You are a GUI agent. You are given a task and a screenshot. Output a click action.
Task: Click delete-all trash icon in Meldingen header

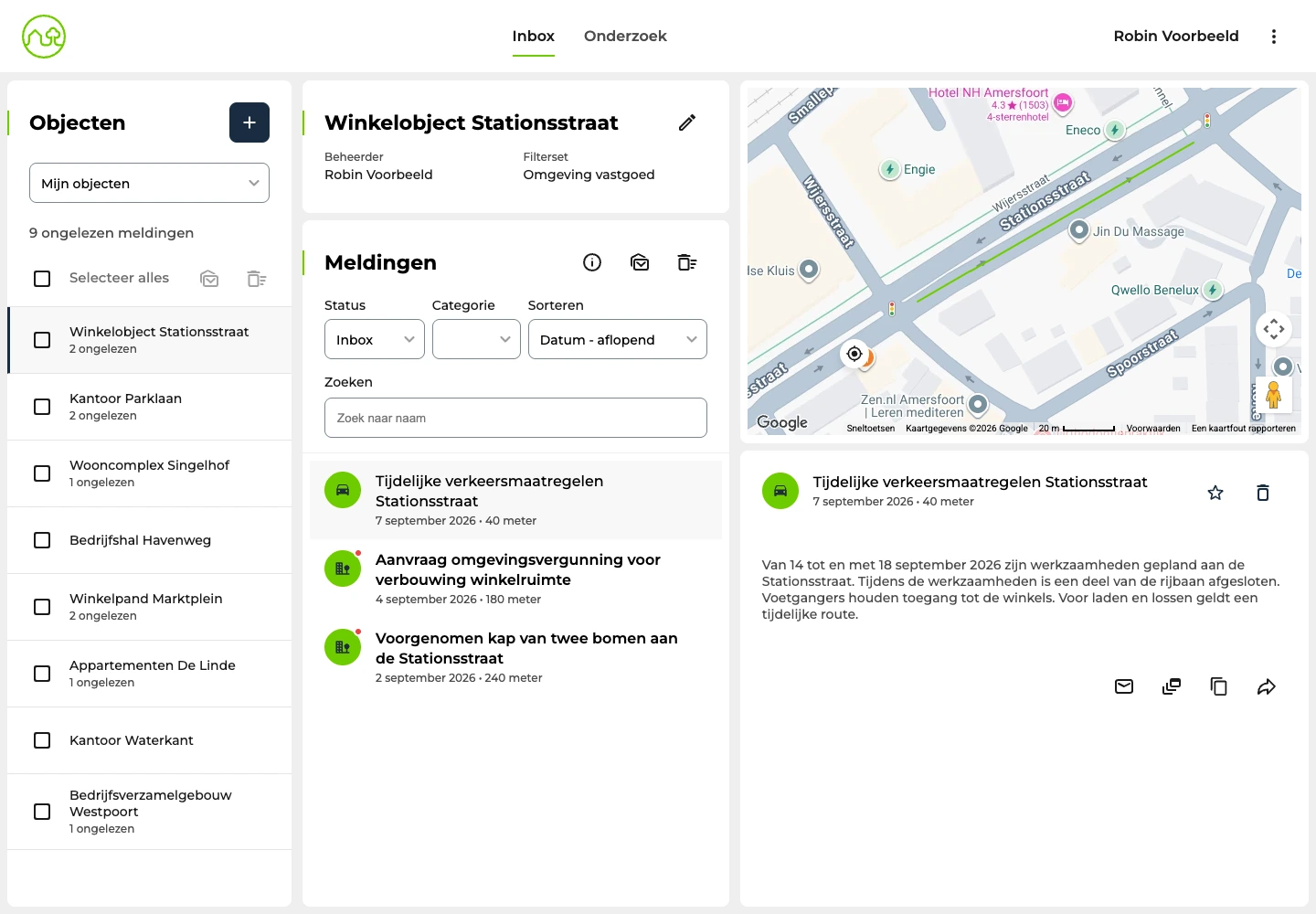click(687, 262)
